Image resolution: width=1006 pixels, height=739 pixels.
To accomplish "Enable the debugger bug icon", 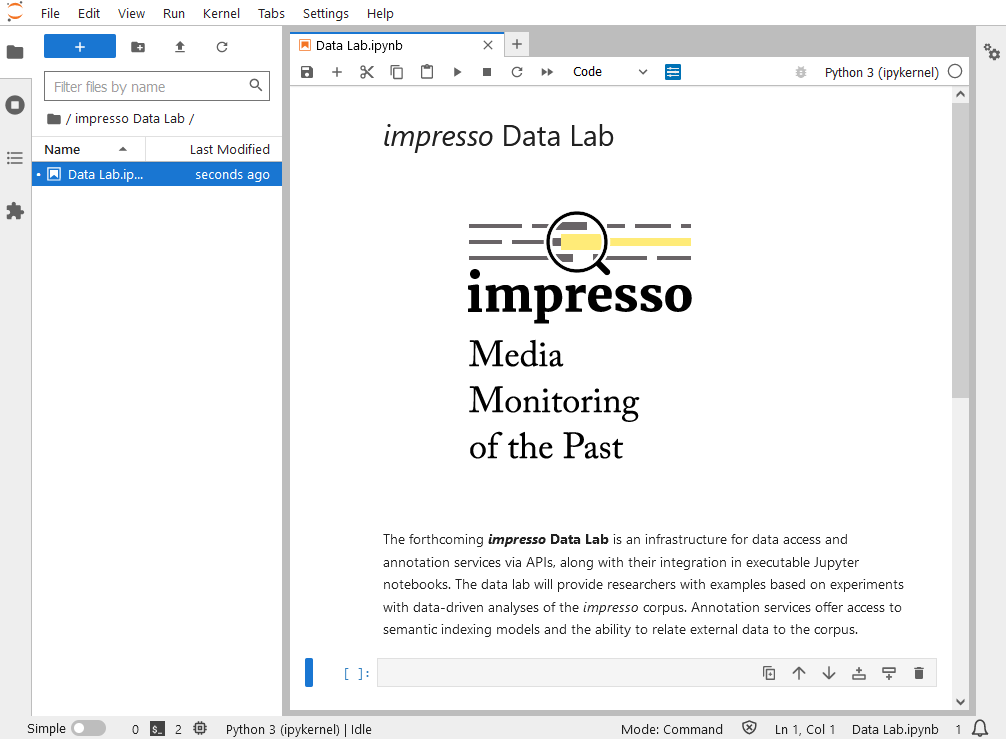I will (x=801, y=72).
